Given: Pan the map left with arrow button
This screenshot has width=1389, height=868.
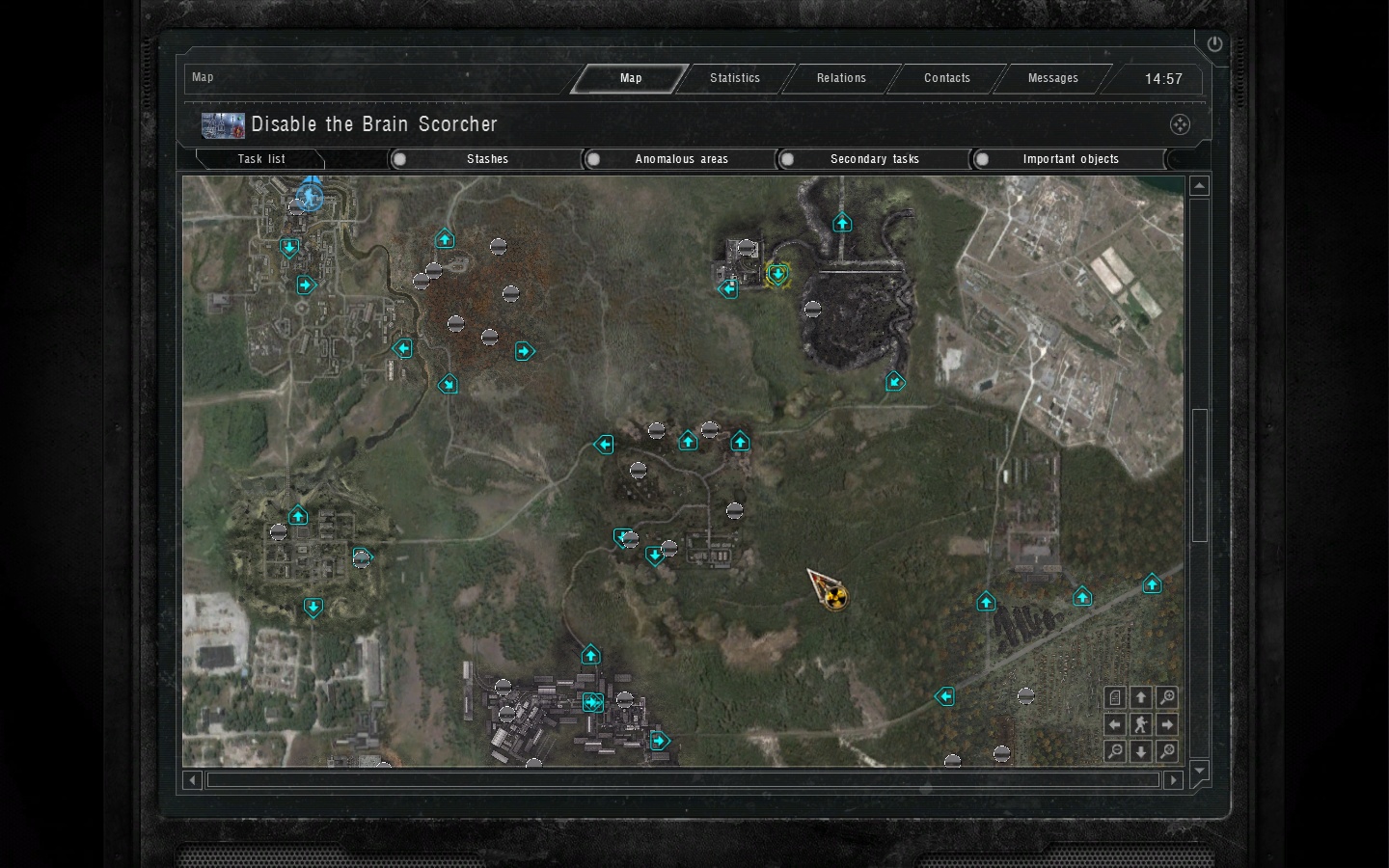Looking at the screenshot, I should coord(1115,724).
